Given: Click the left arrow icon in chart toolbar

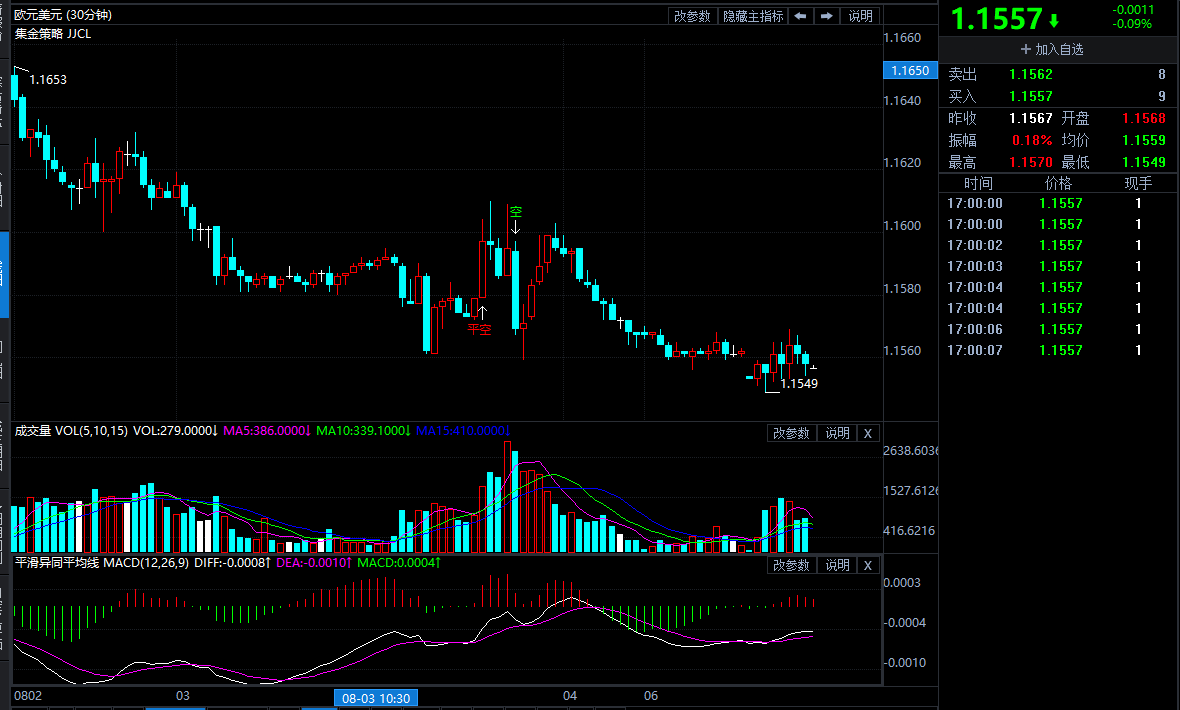Looking at the screenshot, I should [801, 16].
